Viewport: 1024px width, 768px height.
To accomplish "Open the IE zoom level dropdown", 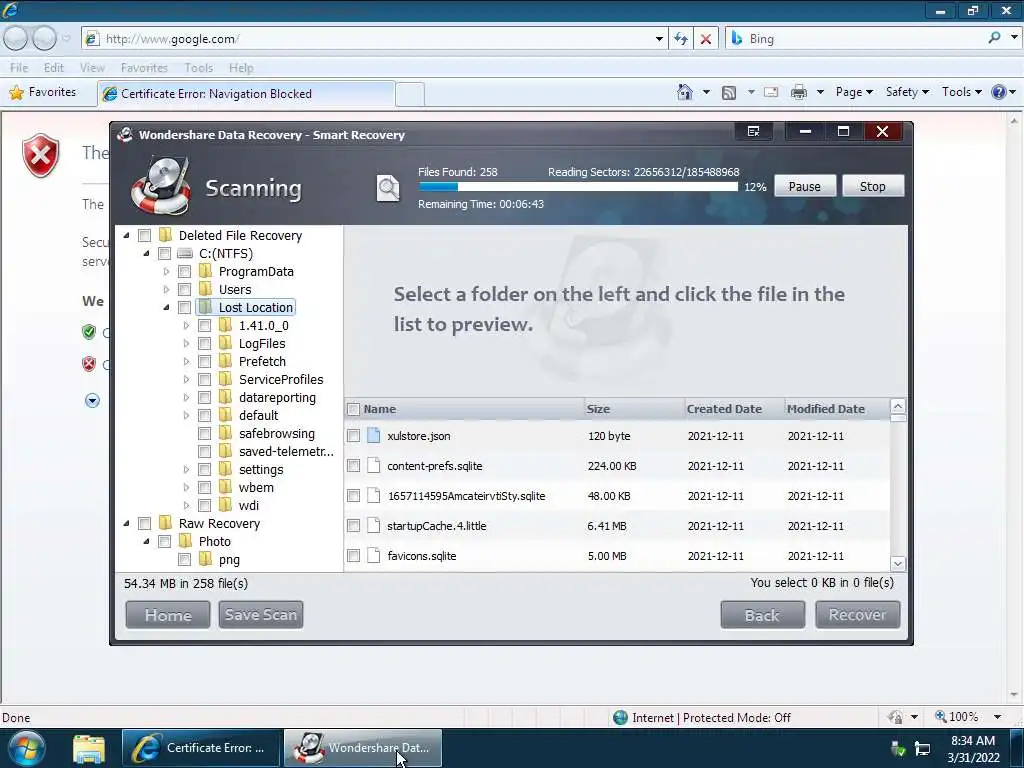I will pos(997,717).
